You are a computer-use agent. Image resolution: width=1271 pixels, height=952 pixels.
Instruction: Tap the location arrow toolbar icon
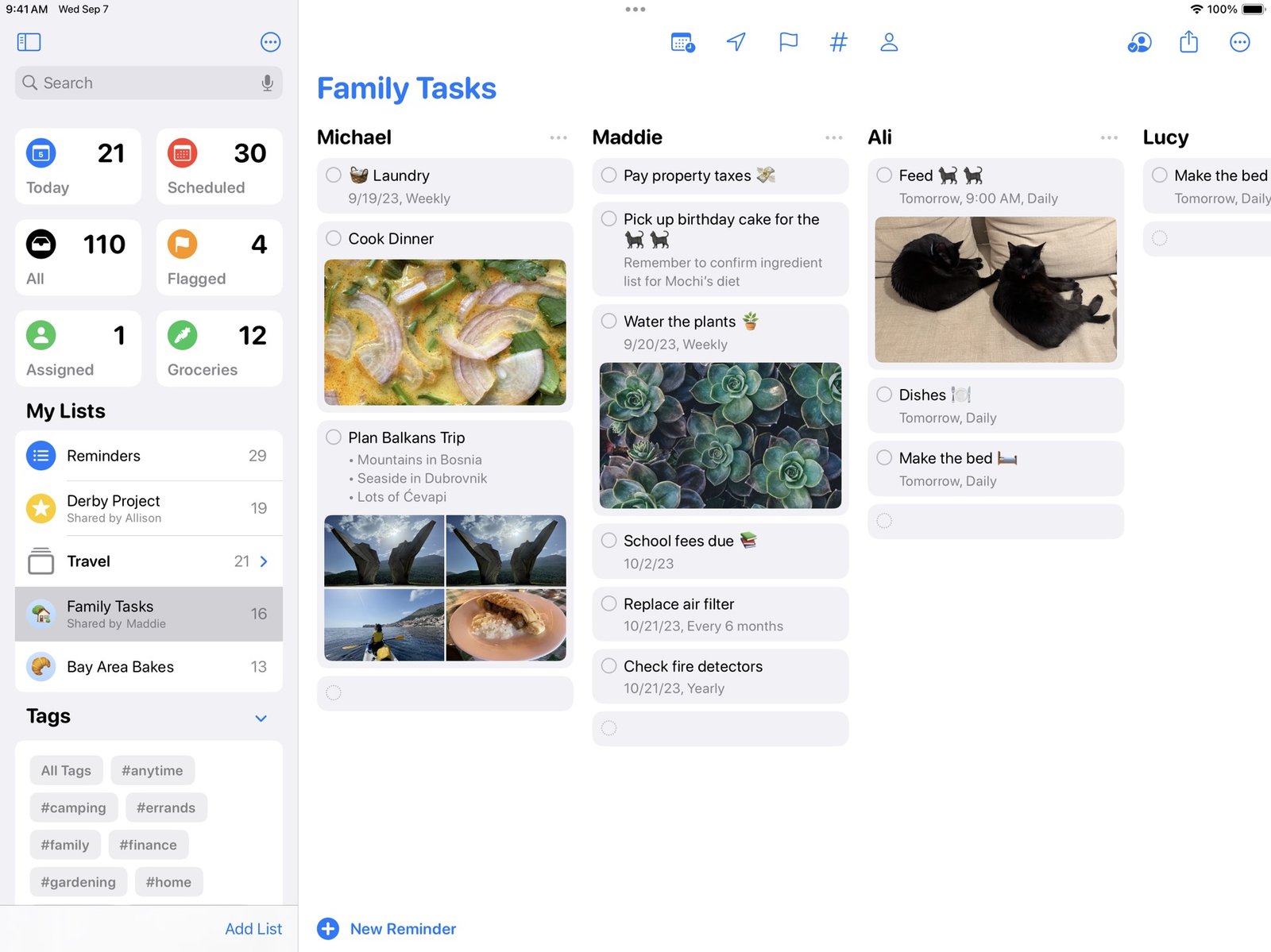point(736,42)
